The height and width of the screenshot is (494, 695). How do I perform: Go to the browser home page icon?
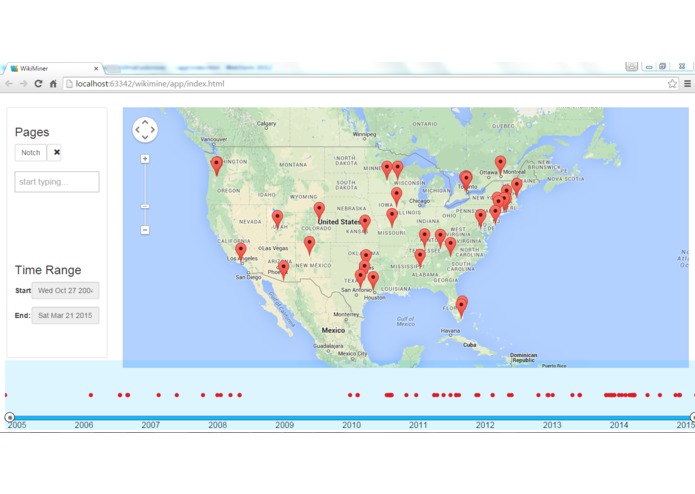(53, 84)
